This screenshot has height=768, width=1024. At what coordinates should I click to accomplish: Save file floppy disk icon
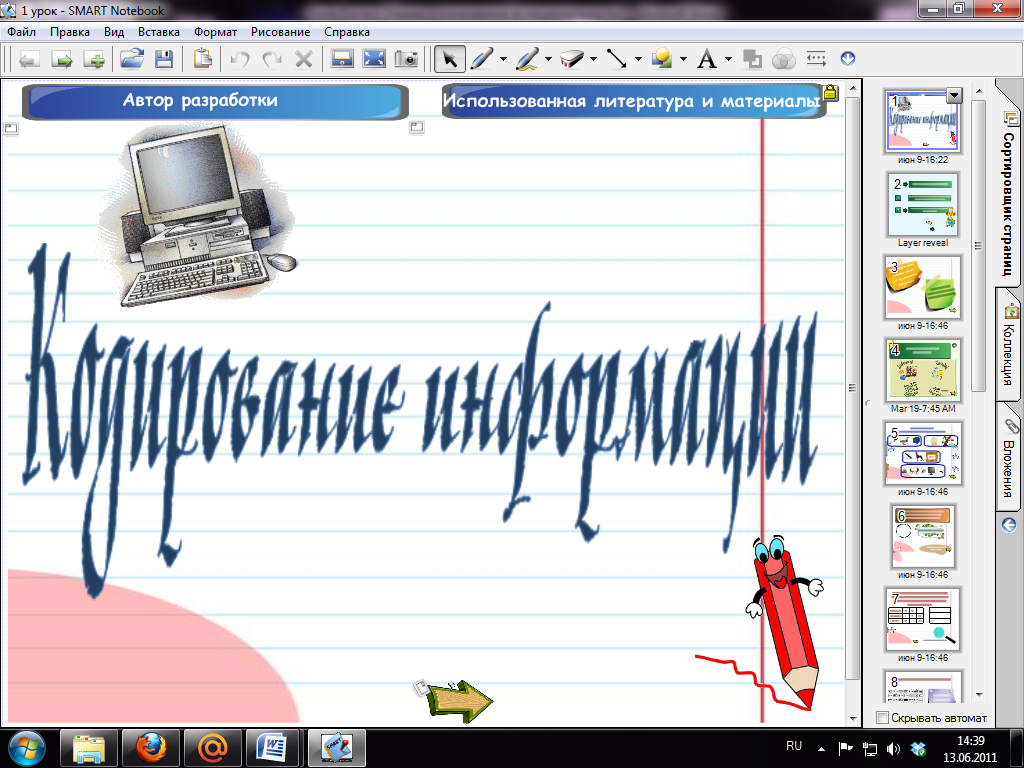pyautogui.click(x=164, y=59)
